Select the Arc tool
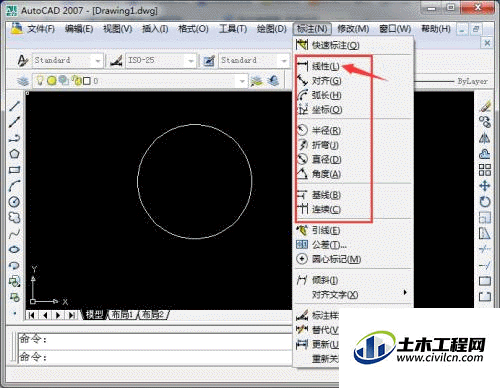Image resolution: width=500 pixels, height=388 pixels. (14, 186)
